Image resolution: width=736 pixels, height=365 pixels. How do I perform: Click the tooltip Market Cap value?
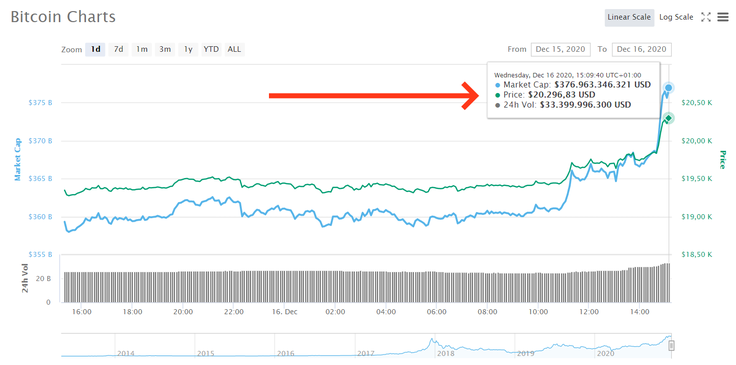click(603, 85)
